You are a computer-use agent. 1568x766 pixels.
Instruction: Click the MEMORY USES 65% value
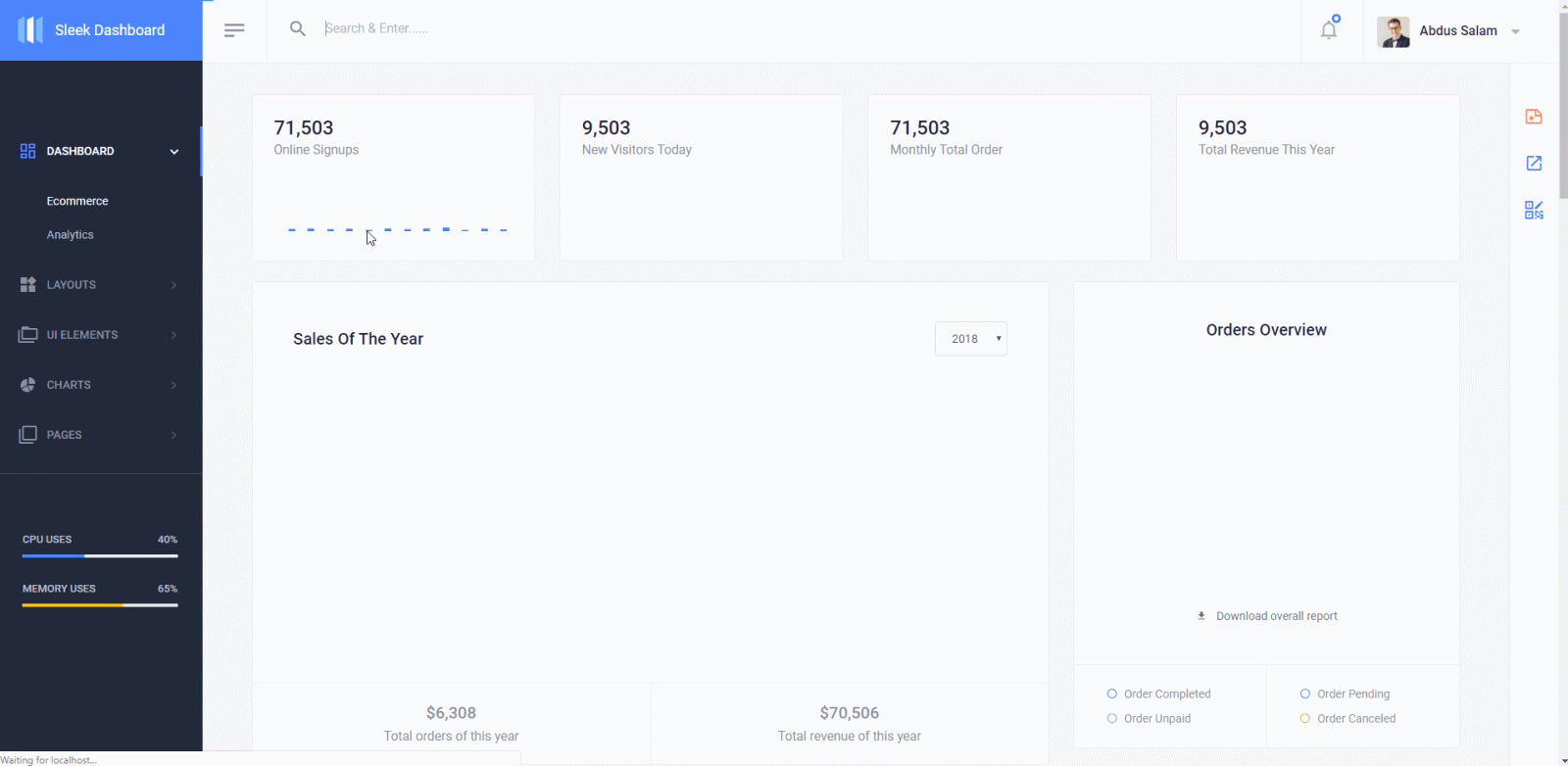click(x=168, y=589)
